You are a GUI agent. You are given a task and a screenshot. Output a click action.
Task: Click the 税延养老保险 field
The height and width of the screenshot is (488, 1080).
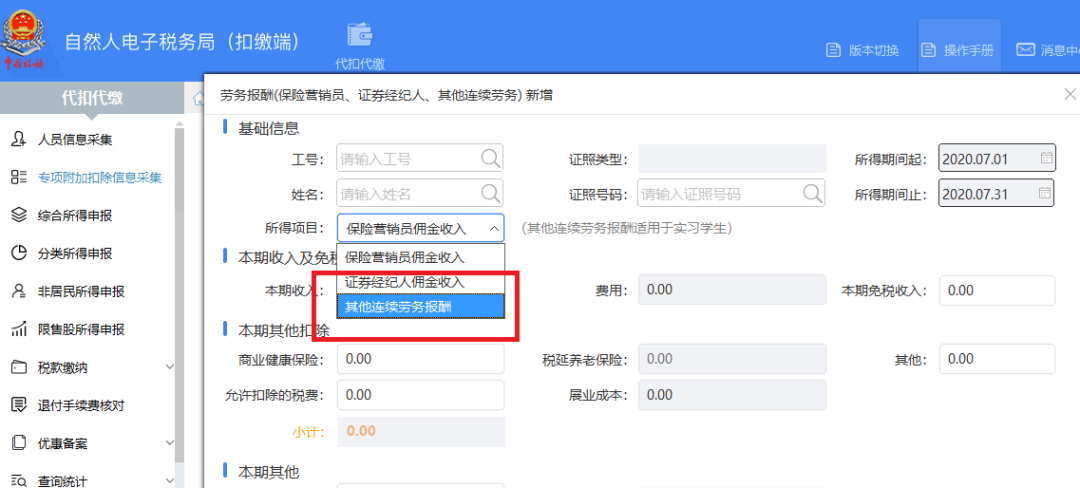731,359
